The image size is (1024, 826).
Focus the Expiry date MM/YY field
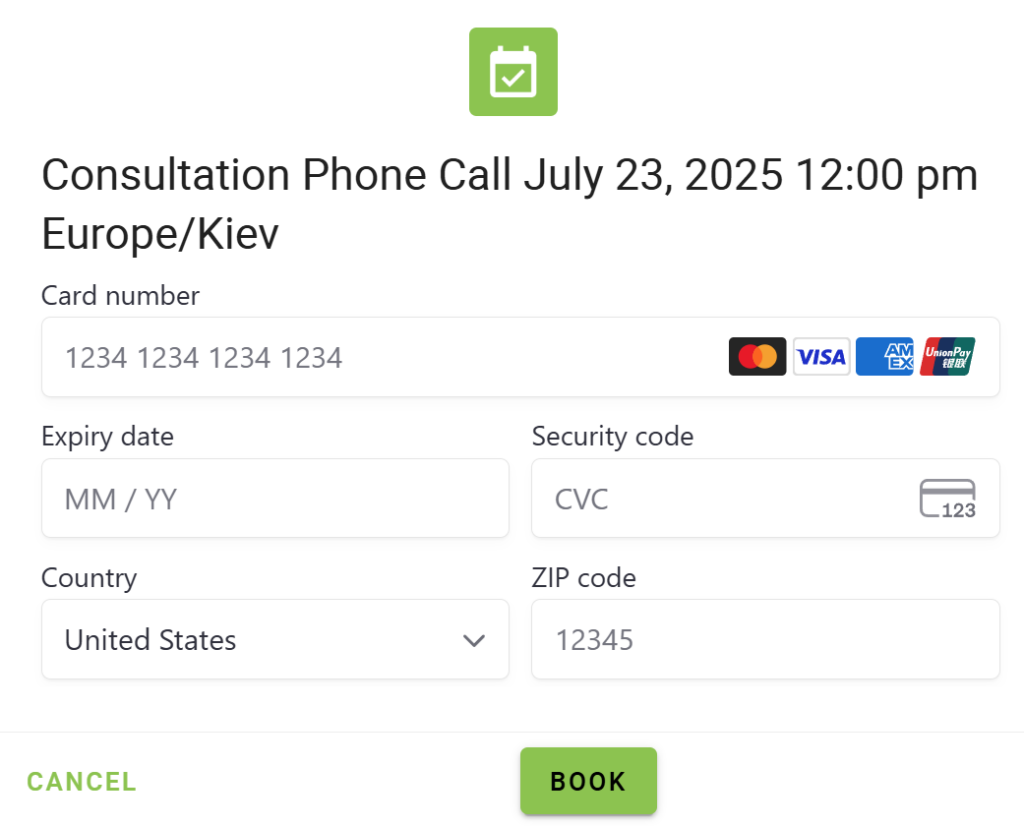275,498
